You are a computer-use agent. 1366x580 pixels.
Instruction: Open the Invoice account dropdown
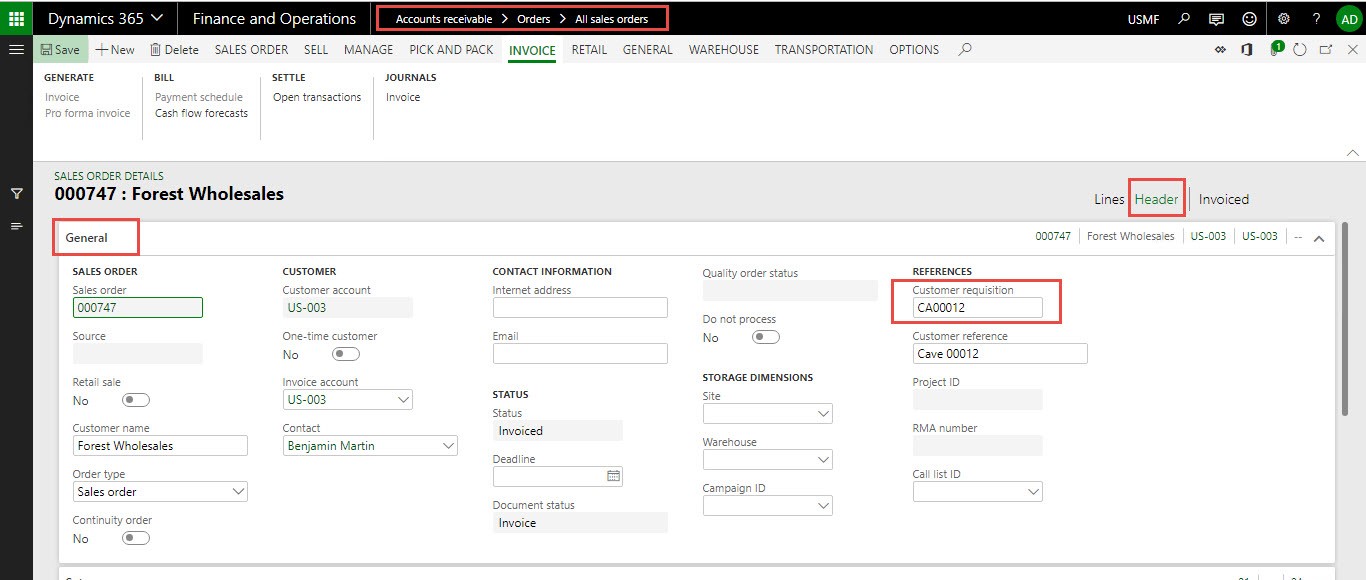click(403, 399)
